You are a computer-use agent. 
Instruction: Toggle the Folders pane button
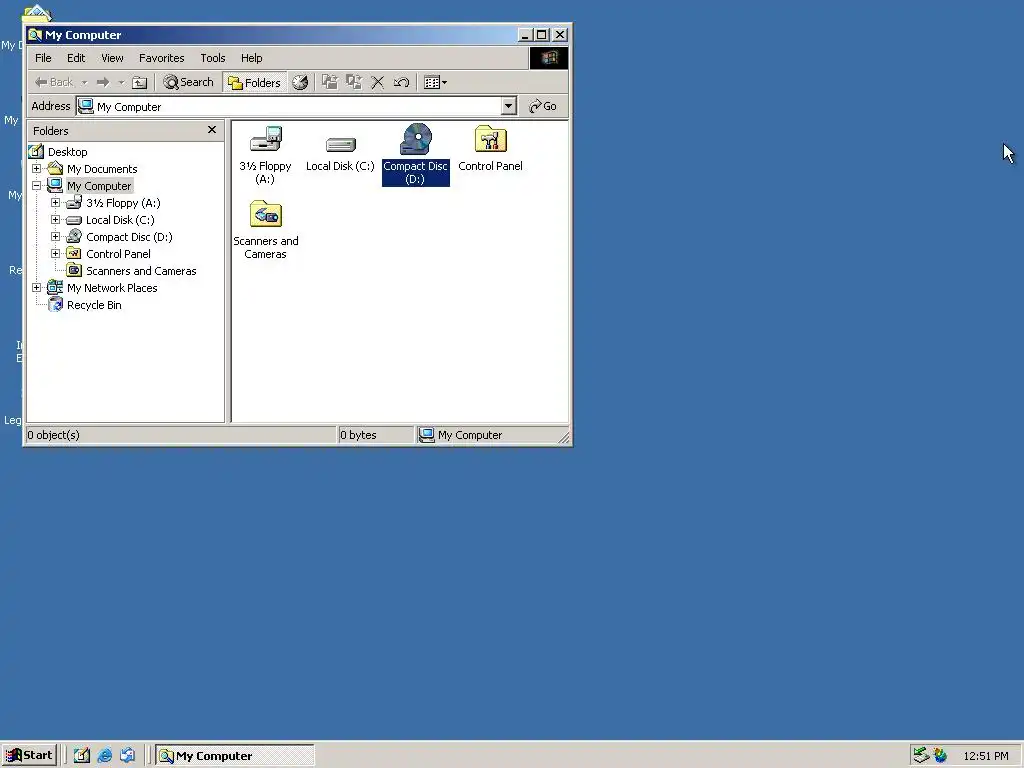pyautogui.click(x=255, y=82)
